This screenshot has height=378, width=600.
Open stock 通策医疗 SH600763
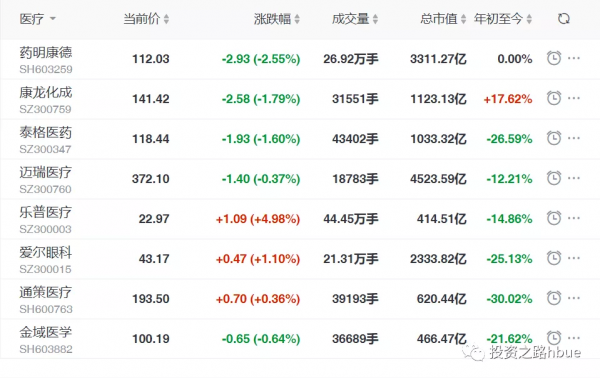point(46,300)
